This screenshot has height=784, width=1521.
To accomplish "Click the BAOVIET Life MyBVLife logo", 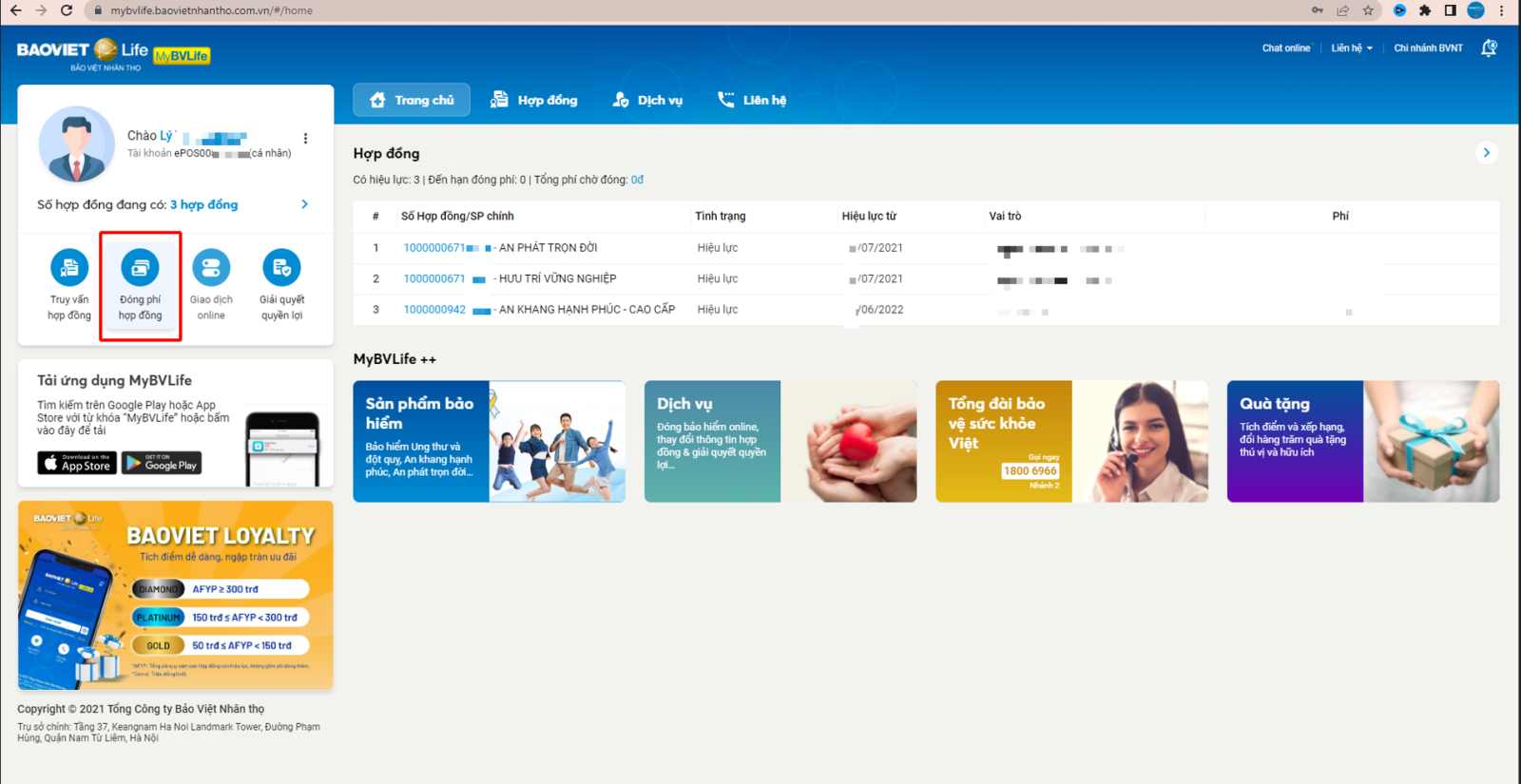I will 113,54.
